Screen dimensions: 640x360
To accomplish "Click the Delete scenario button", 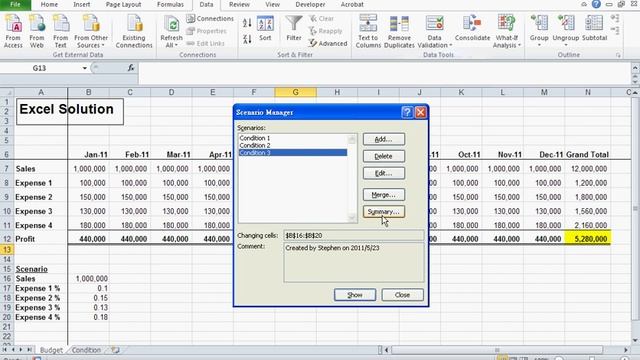I will (x=384, y=156).
